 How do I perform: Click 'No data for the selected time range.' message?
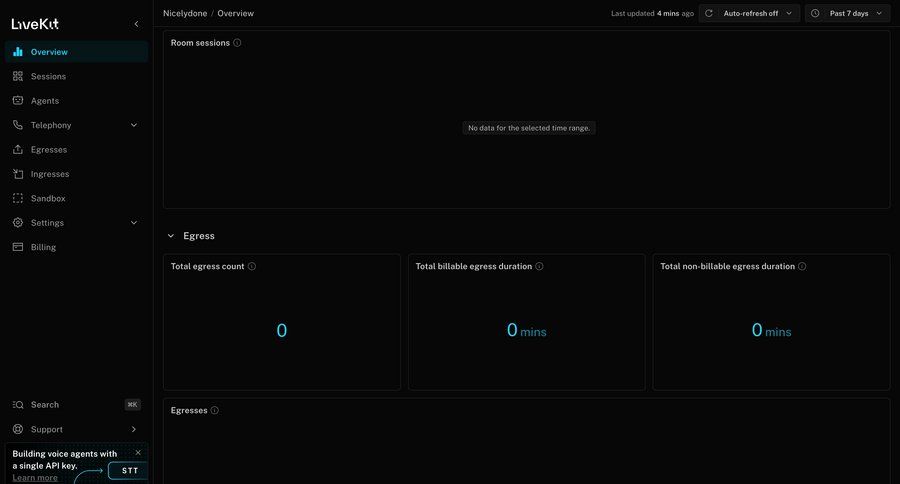(529, 128)
